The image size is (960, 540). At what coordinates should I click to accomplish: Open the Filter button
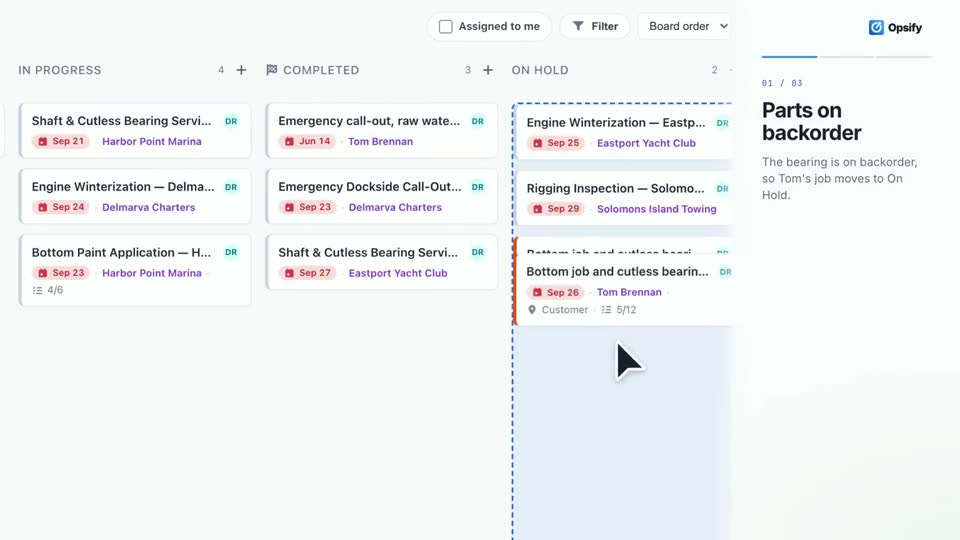595,26
